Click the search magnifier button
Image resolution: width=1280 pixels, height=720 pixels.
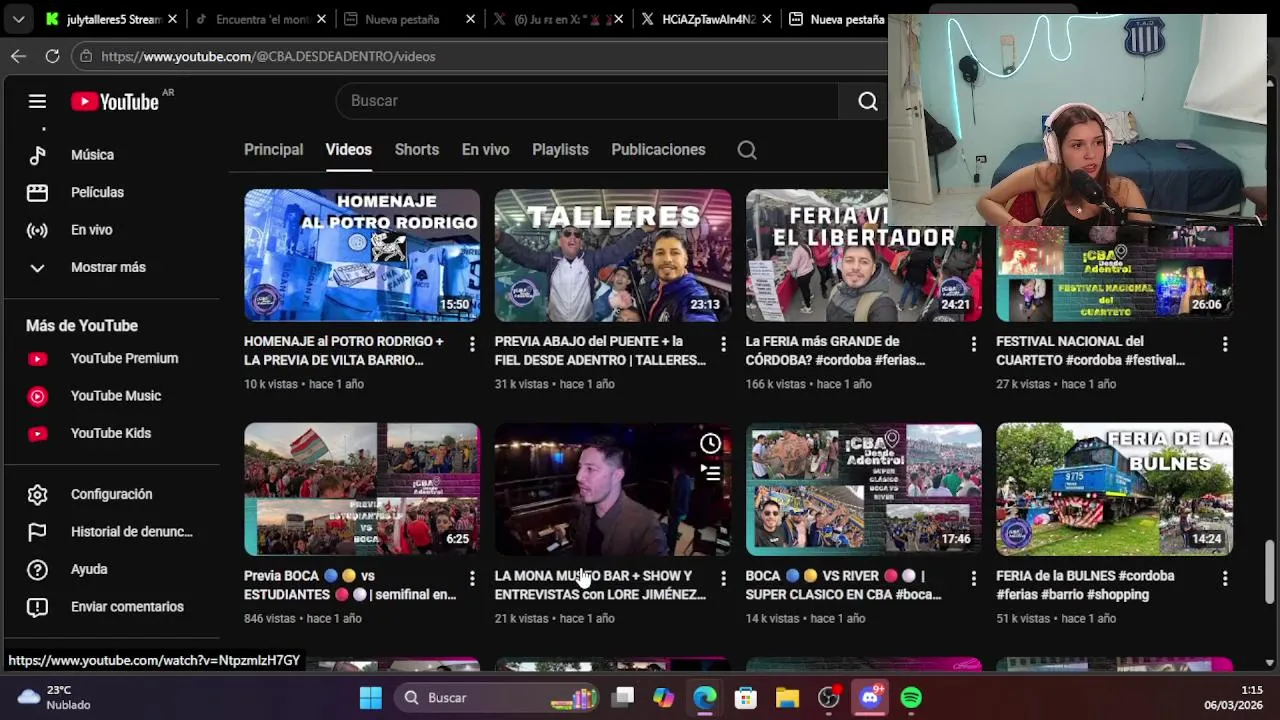[867, 101]
